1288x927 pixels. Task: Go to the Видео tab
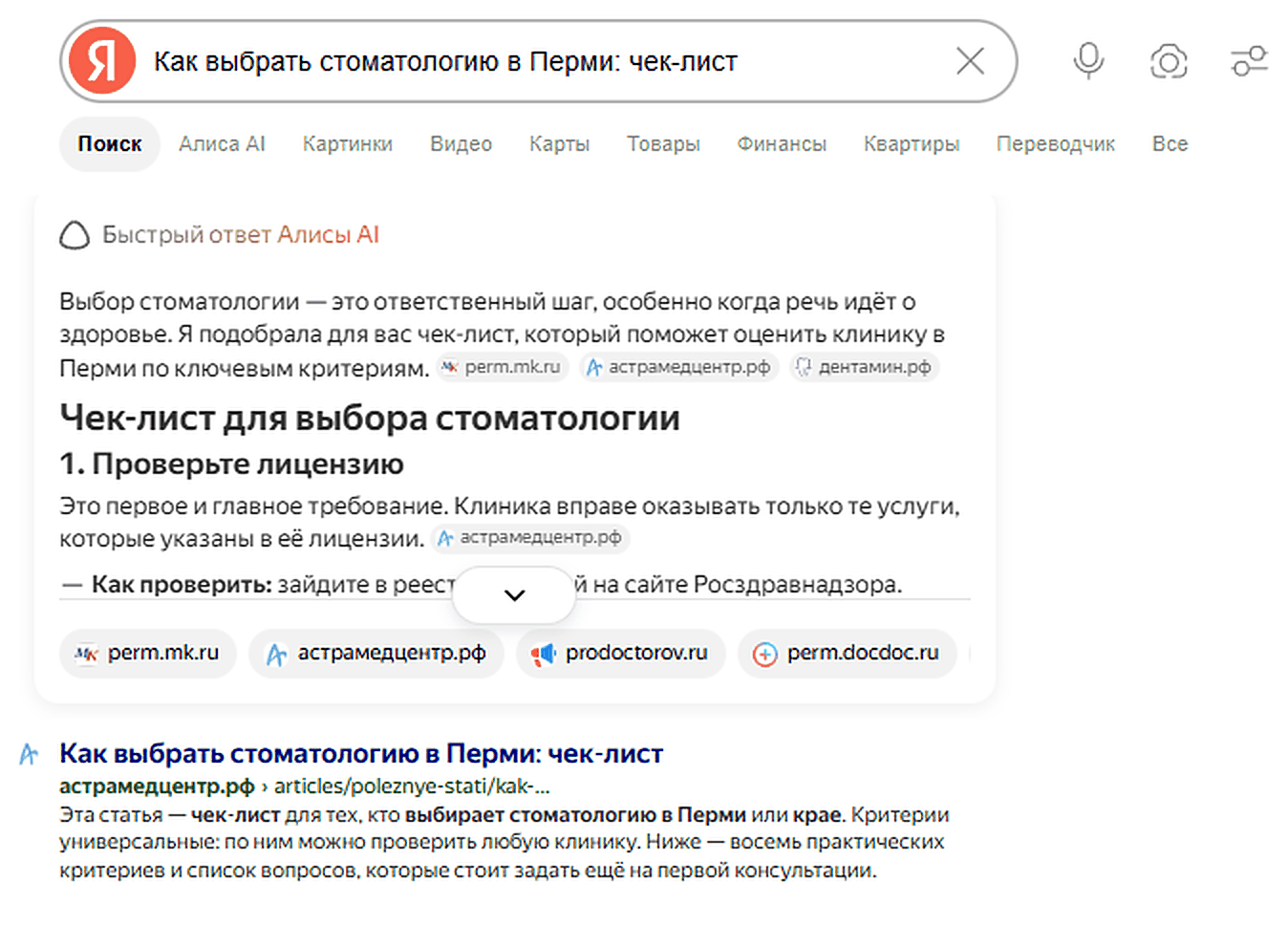tap(461, 144)
